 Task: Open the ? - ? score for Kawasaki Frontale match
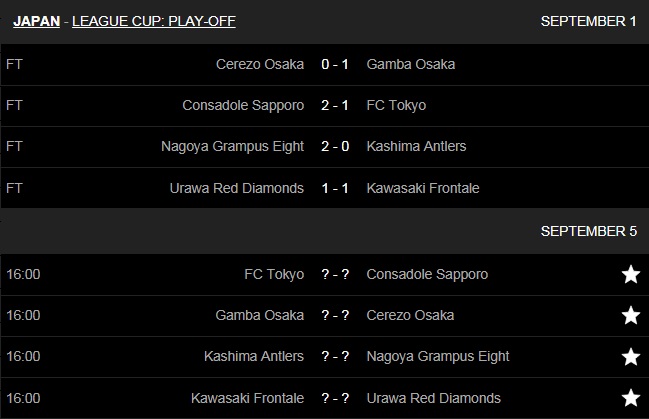(335, 397)
